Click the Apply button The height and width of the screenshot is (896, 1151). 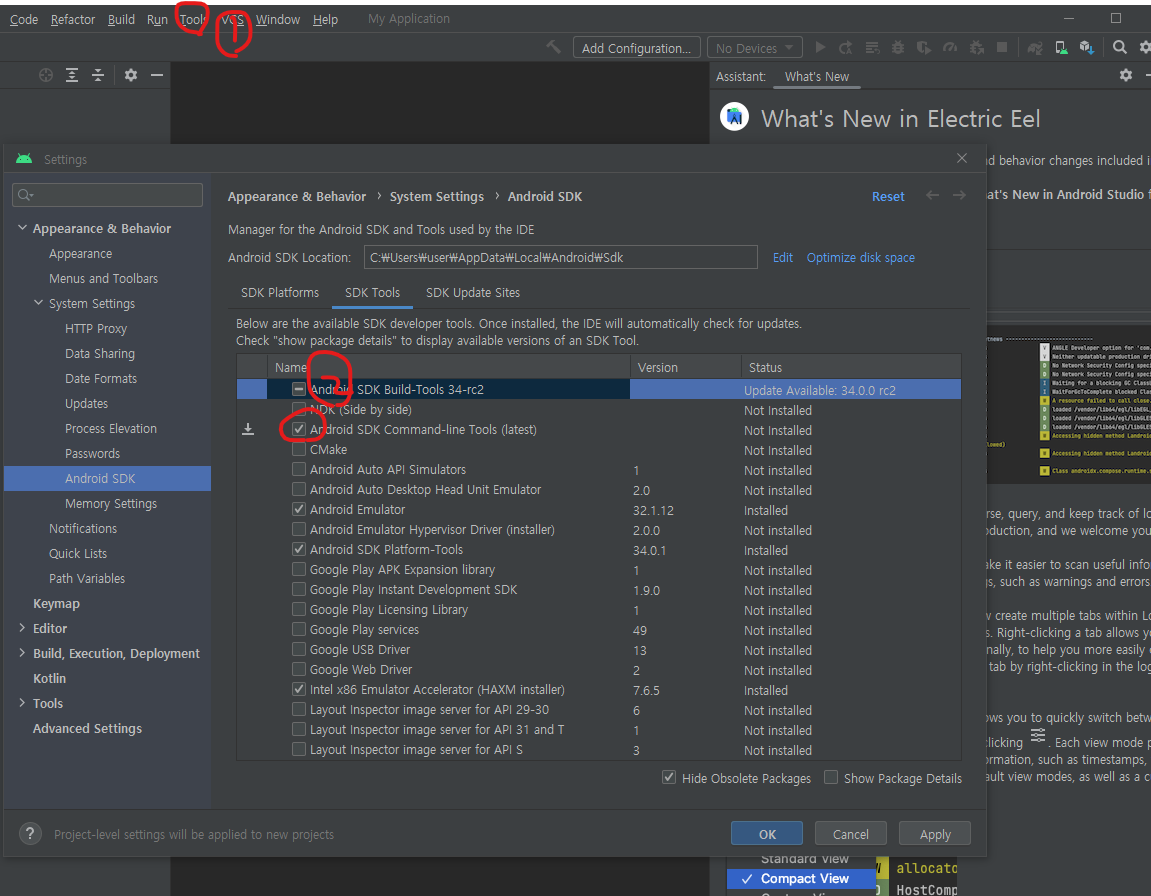(x=934, y=834)
